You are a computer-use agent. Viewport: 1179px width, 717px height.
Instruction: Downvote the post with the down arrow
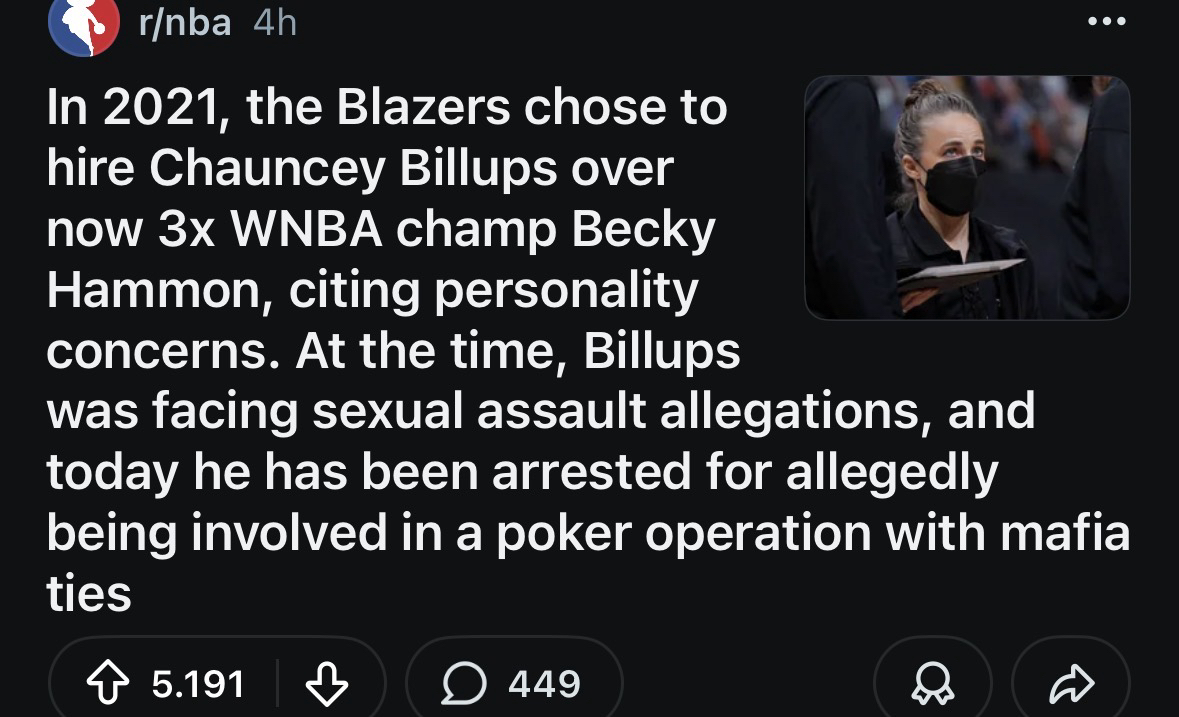coord(324,684)
